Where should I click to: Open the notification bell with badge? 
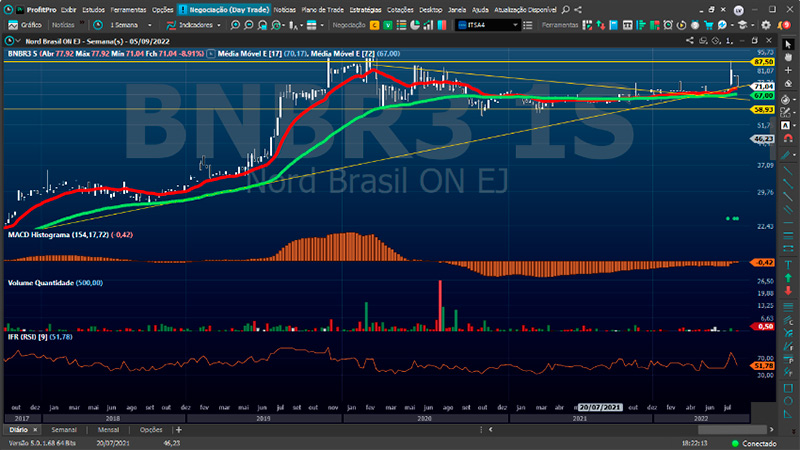(x=784, y=25)
